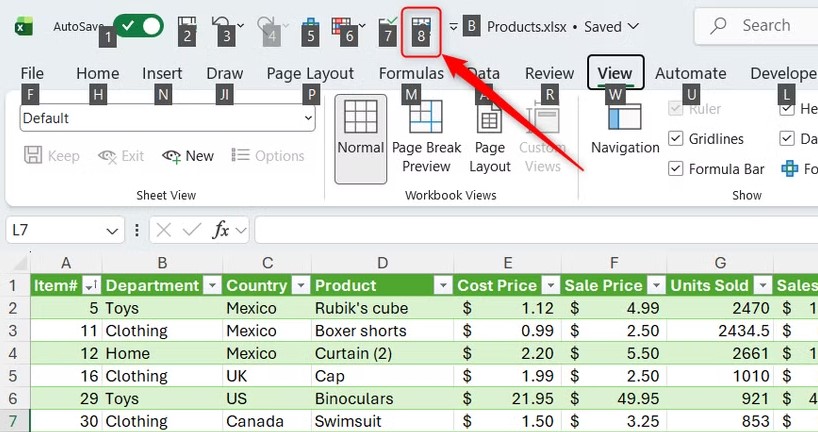
Task: Open the Customize Quick Access Toolbar dropdown
Action: (453, 26)
